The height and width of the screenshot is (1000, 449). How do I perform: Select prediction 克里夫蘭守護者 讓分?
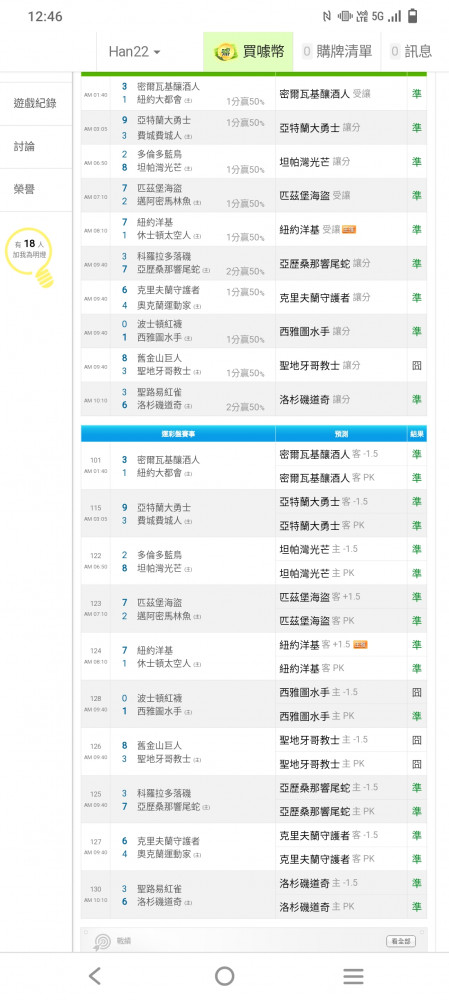325,297
